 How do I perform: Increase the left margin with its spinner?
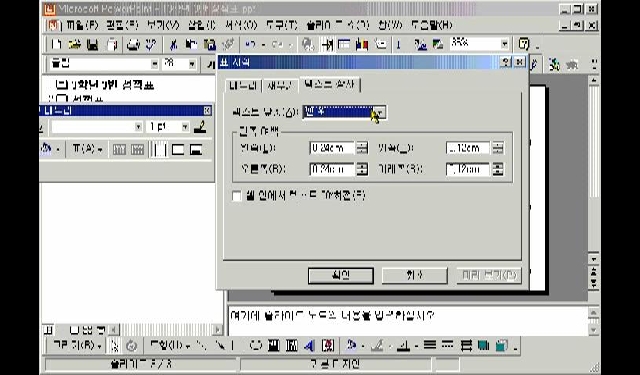pos(362,145)
